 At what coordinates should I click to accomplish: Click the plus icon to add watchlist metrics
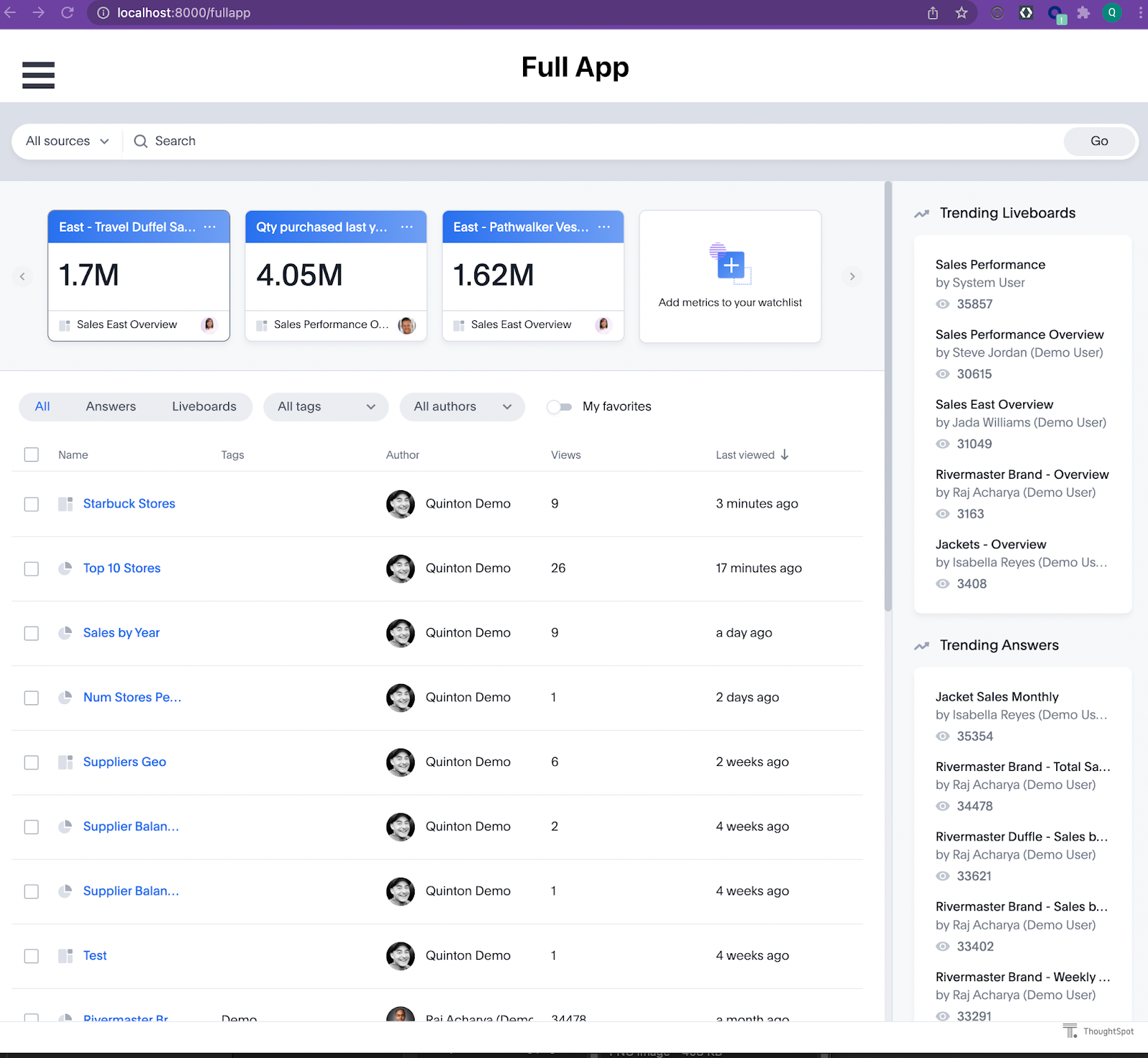(x=730, y=266)
